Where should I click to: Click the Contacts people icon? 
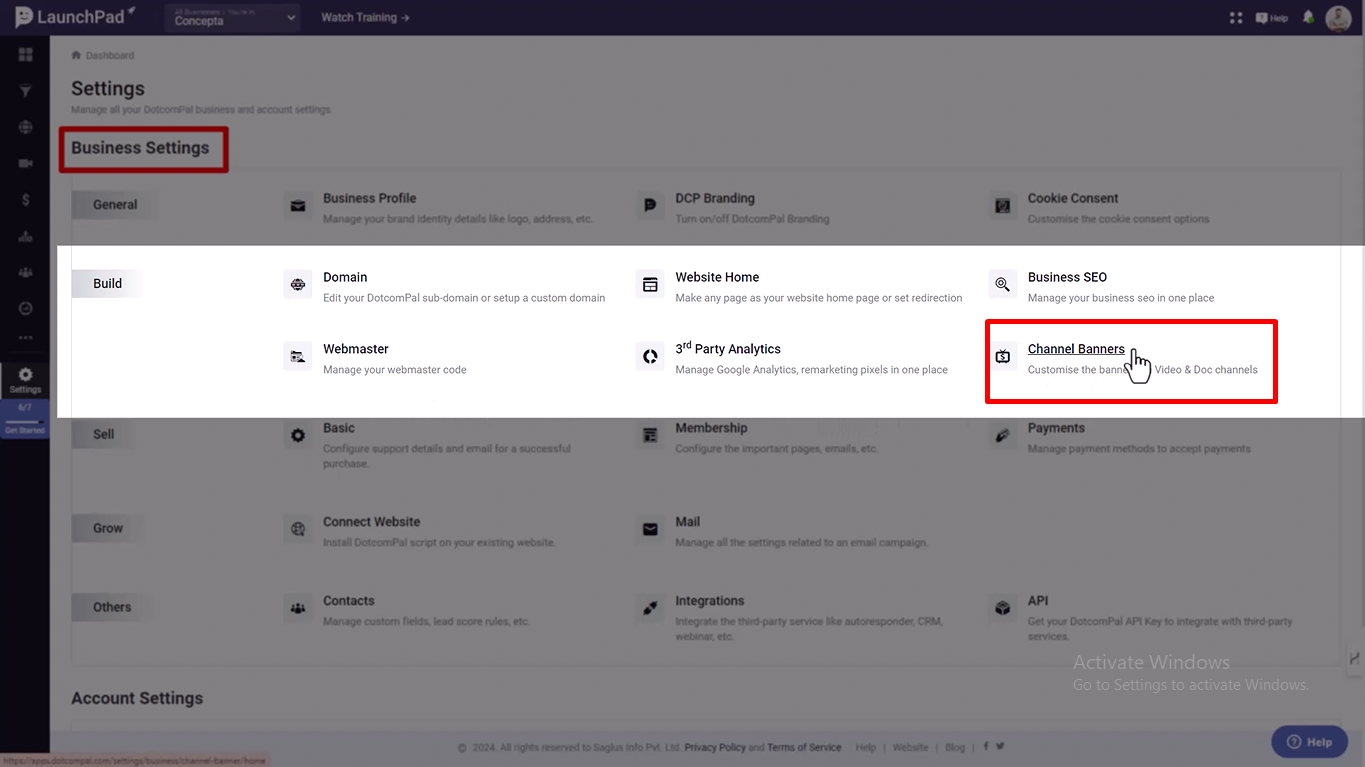click(x=298, y=609)
